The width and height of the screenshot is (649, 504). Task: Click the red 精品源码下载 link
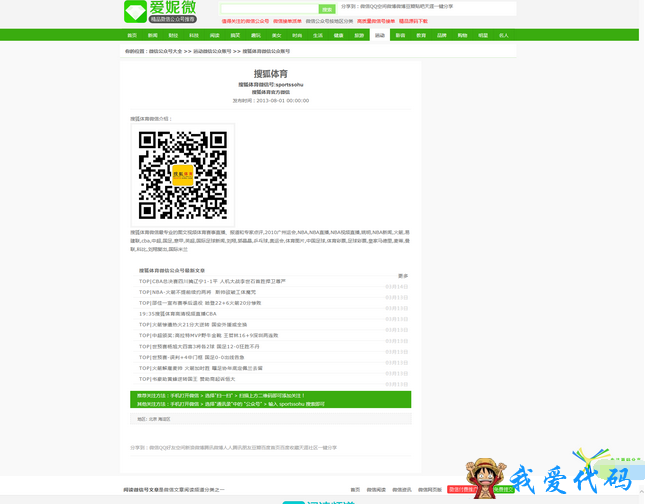413,21
